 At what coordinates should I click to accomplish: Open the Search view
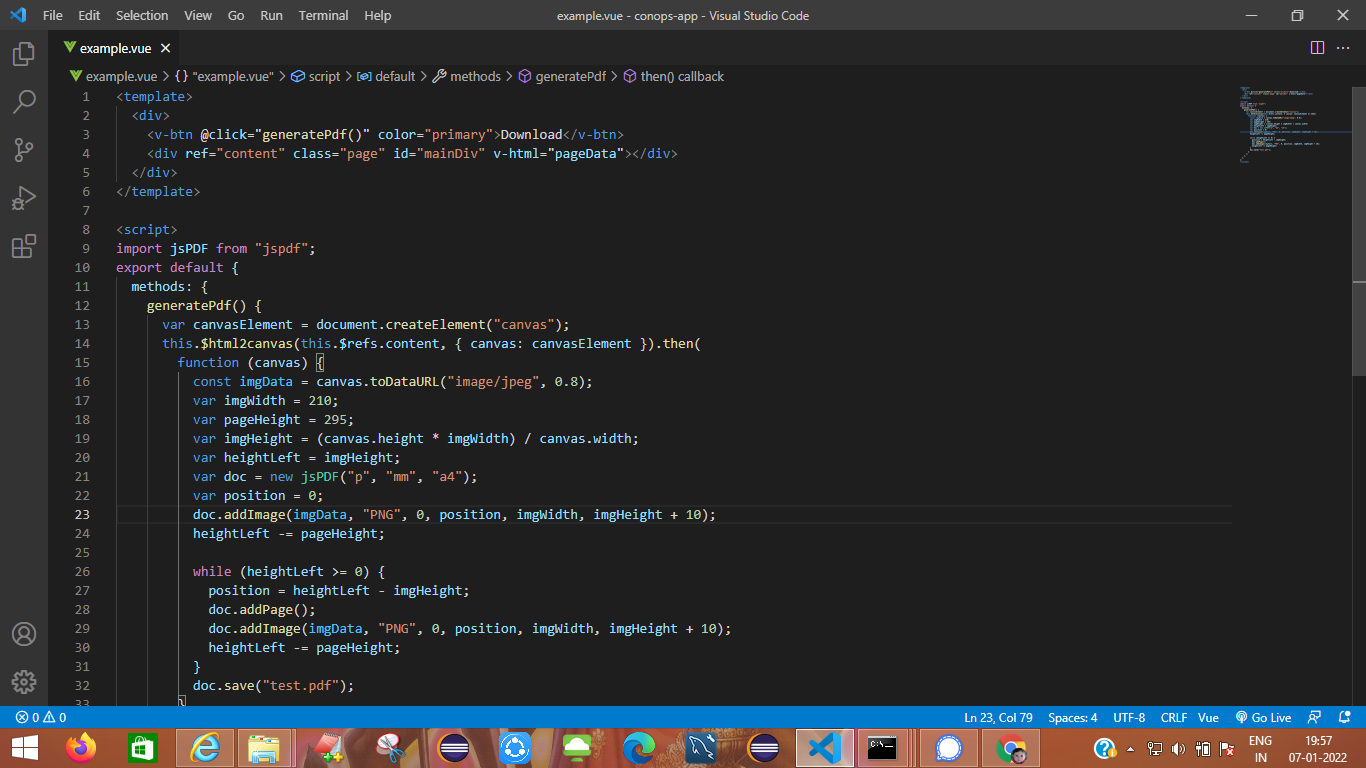coord(24,102)
